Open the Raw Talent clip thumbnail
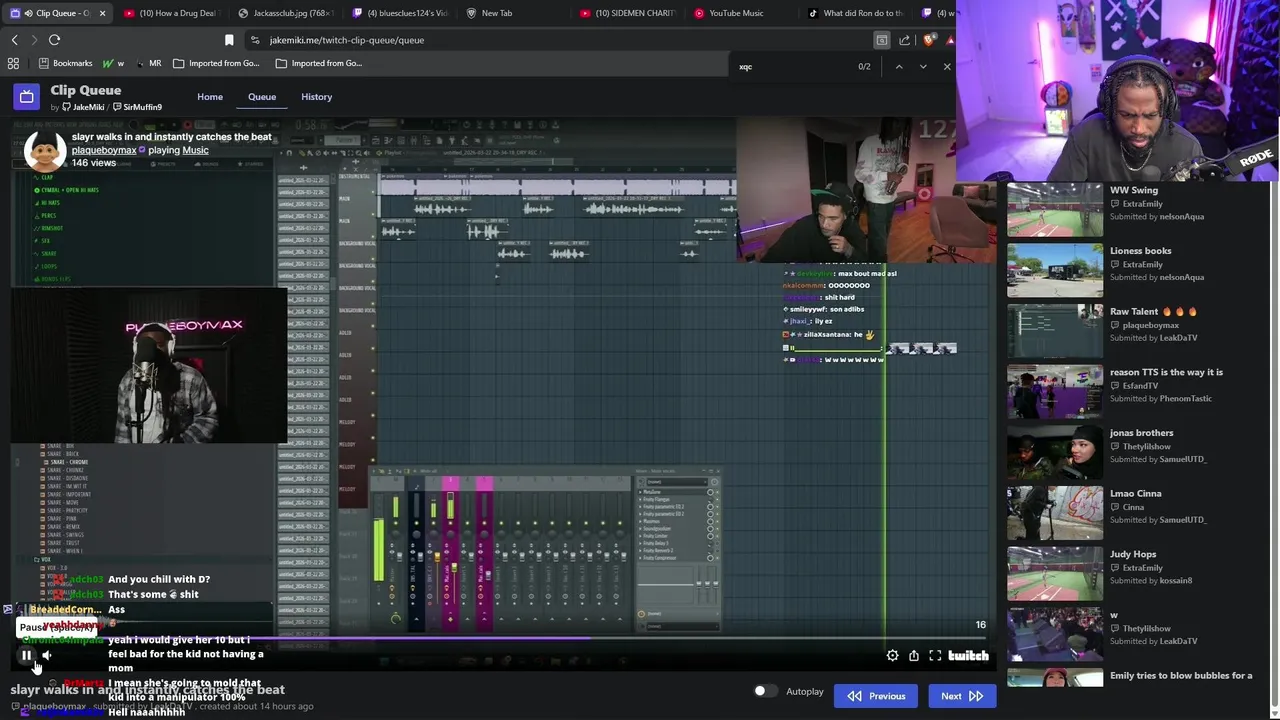Viewport: 1280px width, 720px height. click(1055, 331)
